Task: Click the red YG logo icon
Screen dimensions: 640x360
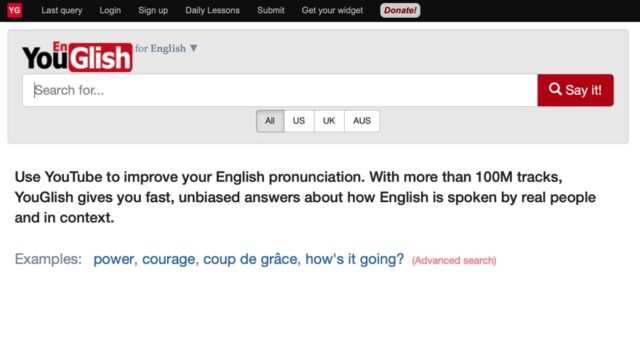Action: point(14,10)
